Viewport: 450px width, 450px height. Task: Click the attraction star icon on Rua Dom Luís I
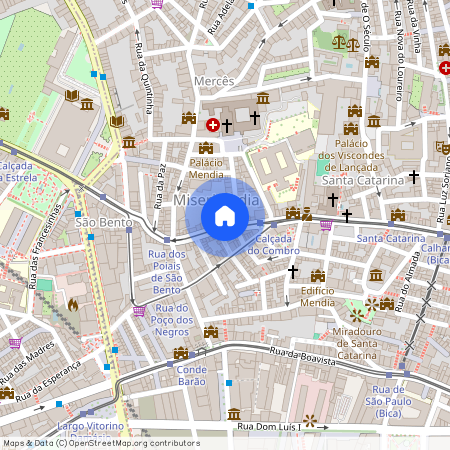click(310, 421)
